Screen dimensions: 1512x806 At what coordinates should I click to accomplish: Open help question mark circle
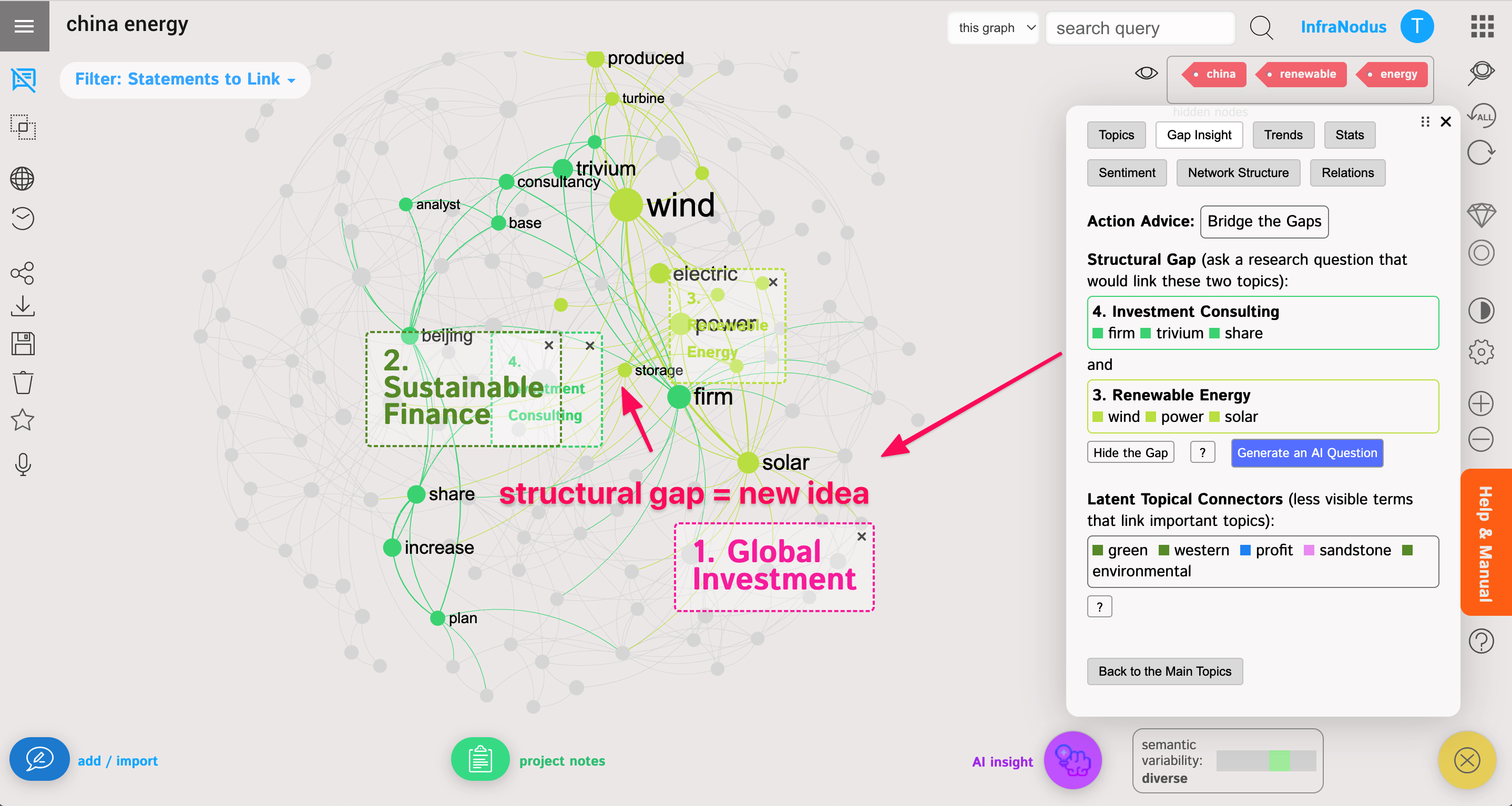pos(1481,641)
